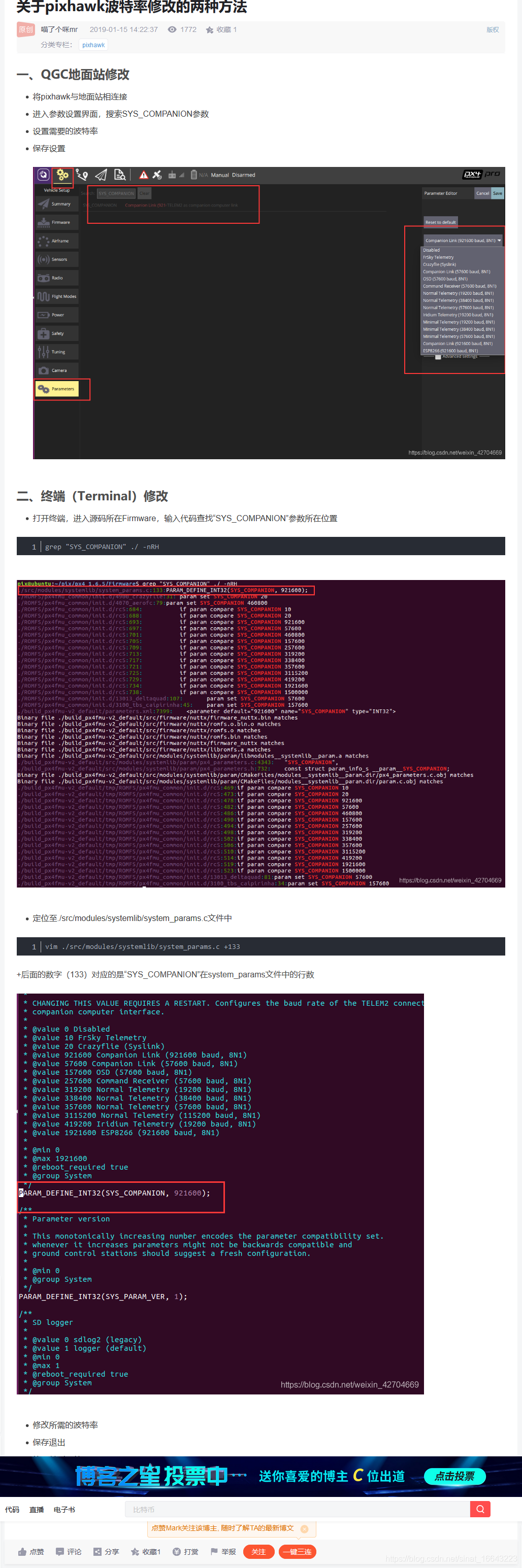Close the 点赞Mark tooltip

pyautogui.click(x=305, y=1528)
